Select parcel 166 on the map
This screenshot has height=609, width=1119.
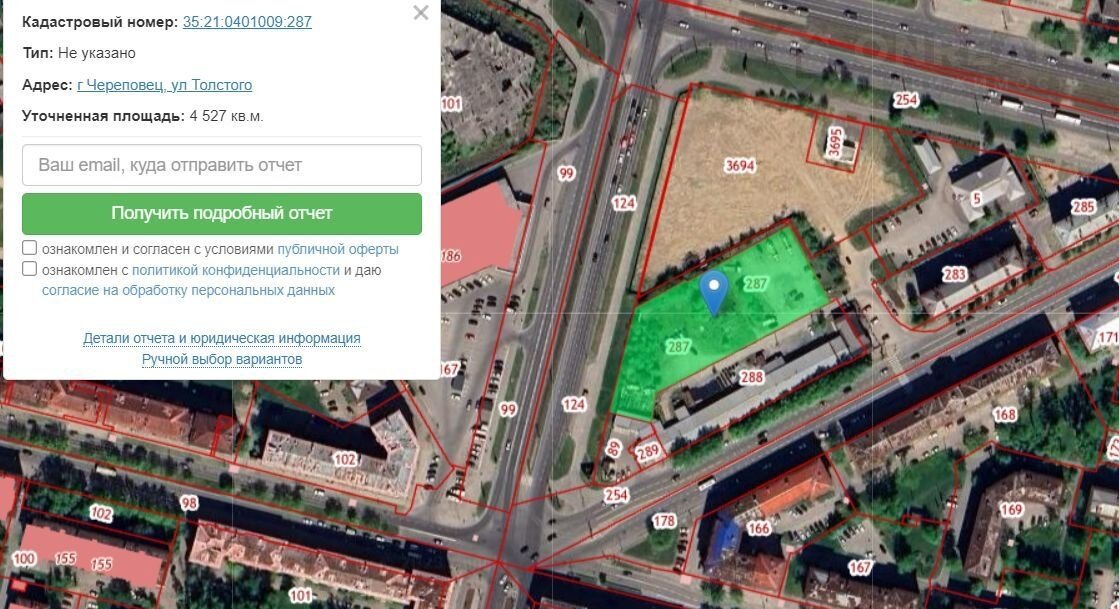[758, 528]
